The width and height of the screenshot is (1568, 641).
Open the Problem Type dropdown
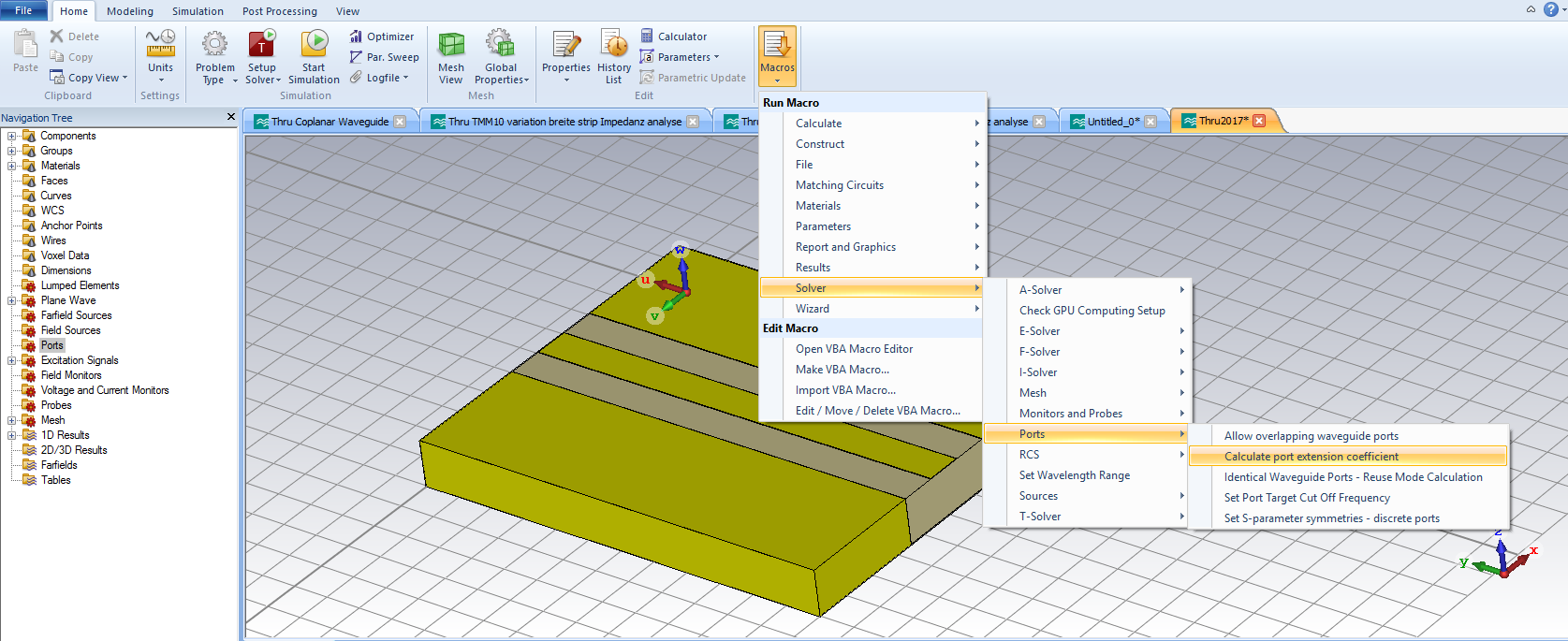pyautogui.click(x=215, y=57)
